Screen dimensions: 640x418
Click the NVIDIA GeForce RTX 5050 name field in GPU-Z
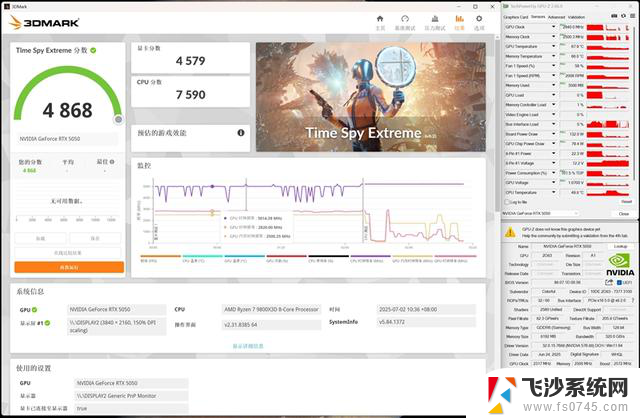(x=568, y=247)
